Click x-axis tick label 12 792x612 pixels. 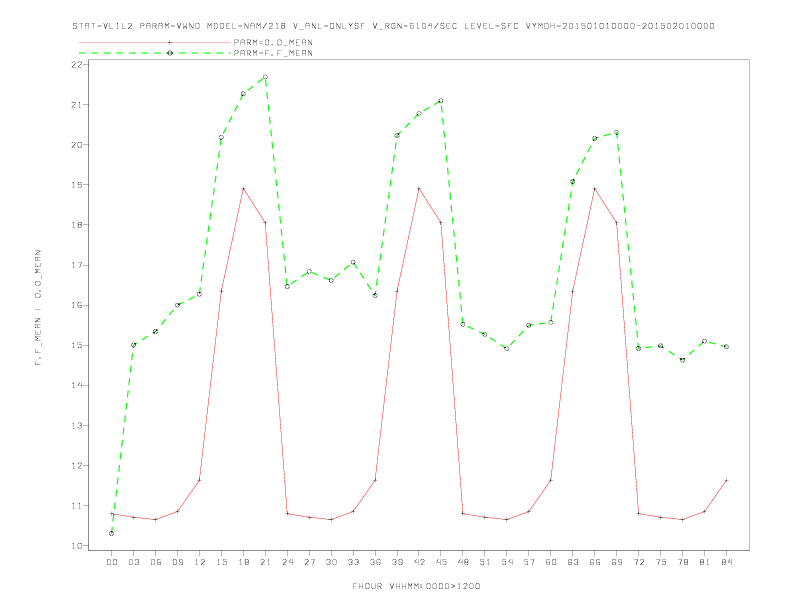[x=200, y=562]
